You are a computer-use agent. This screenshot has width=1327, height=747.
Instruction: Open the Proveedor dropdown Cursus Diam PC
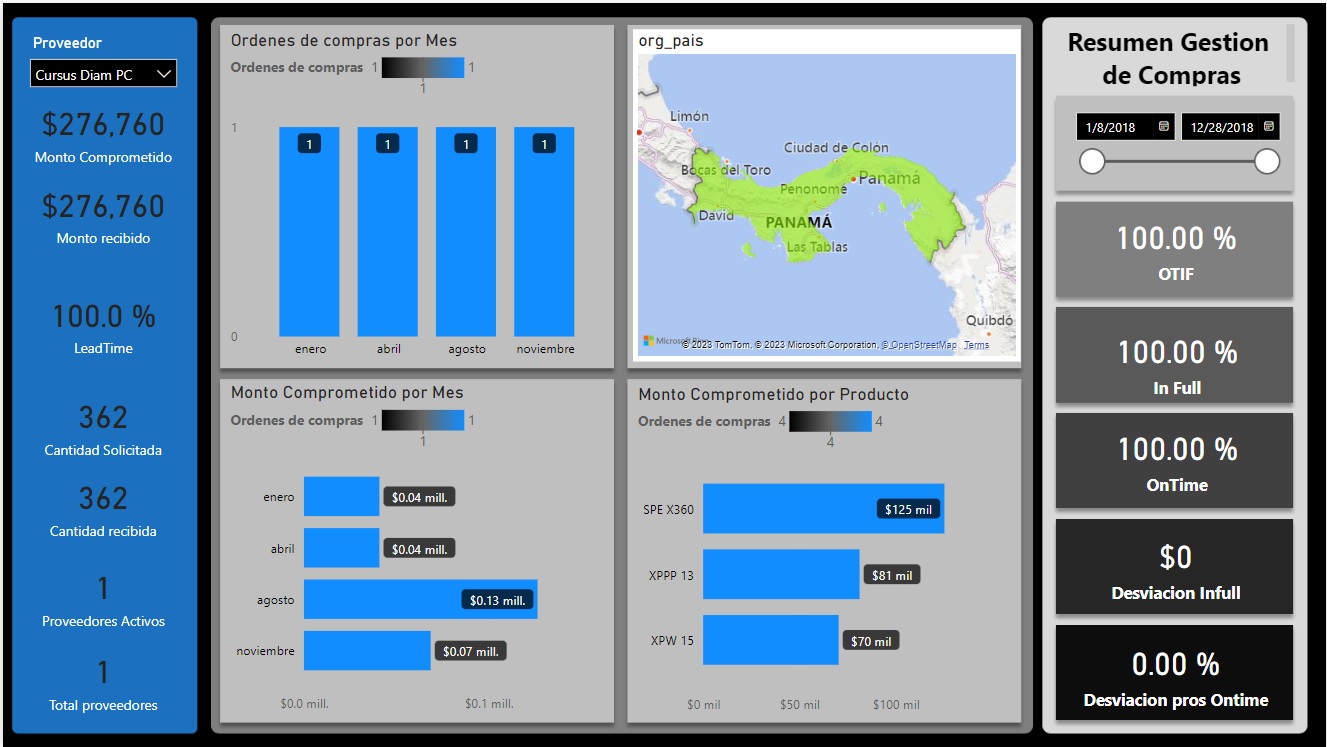tap(103, 74)
